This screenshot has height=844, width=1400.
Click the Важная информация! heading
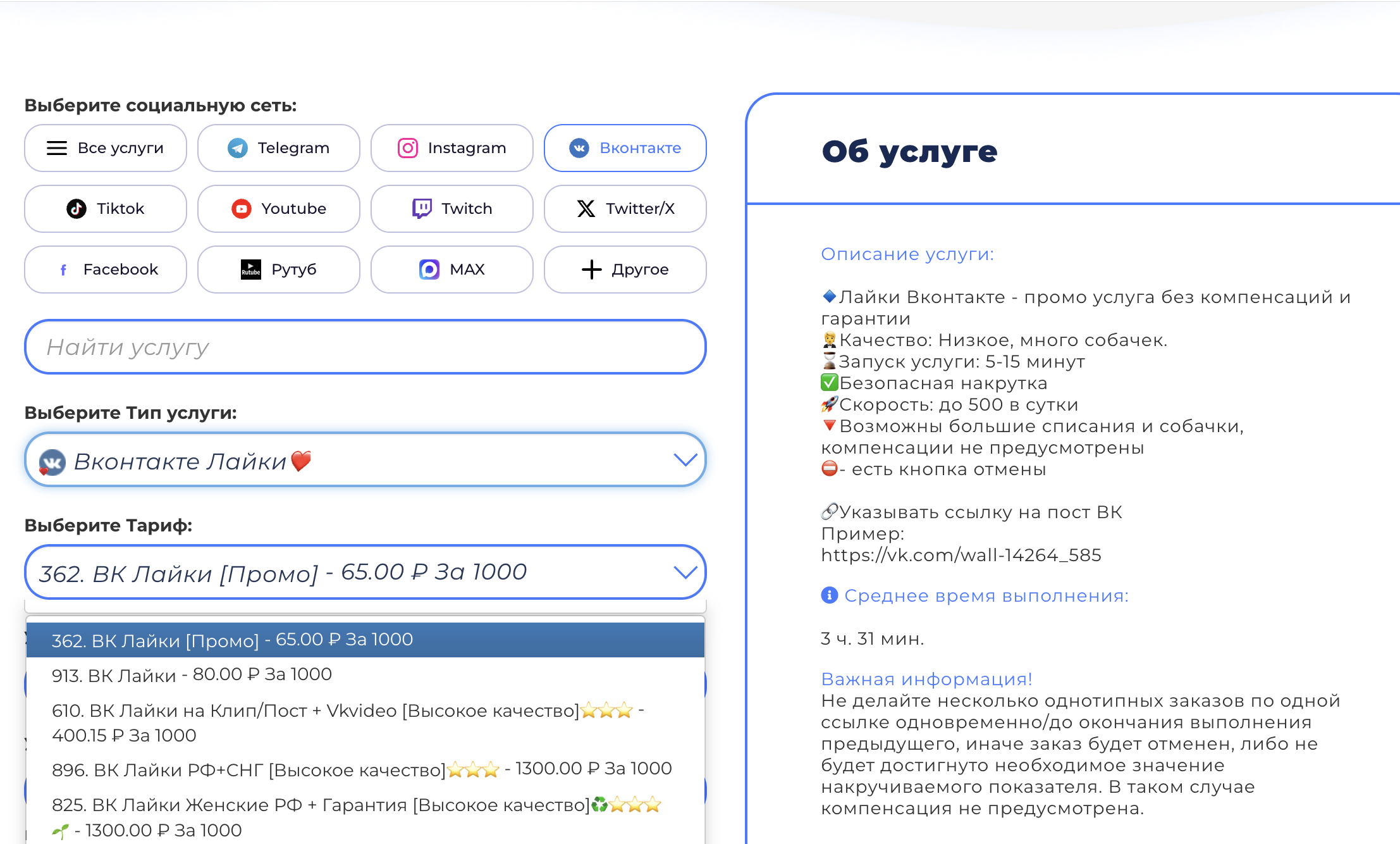(926, 680)
